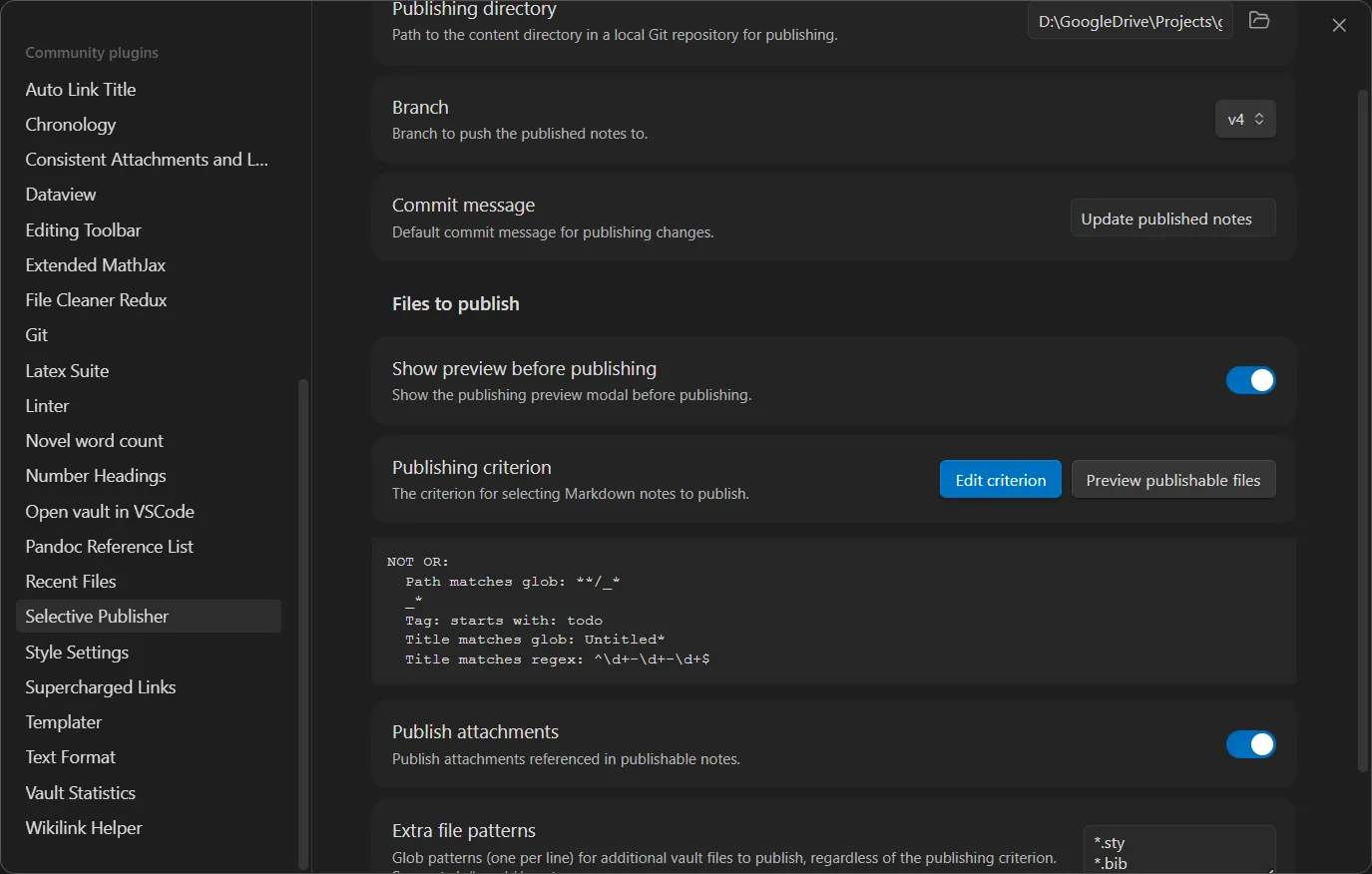Open Latex Suite plugin settings
Viewport: 1372px width, 874px height.
click(149, 371)
